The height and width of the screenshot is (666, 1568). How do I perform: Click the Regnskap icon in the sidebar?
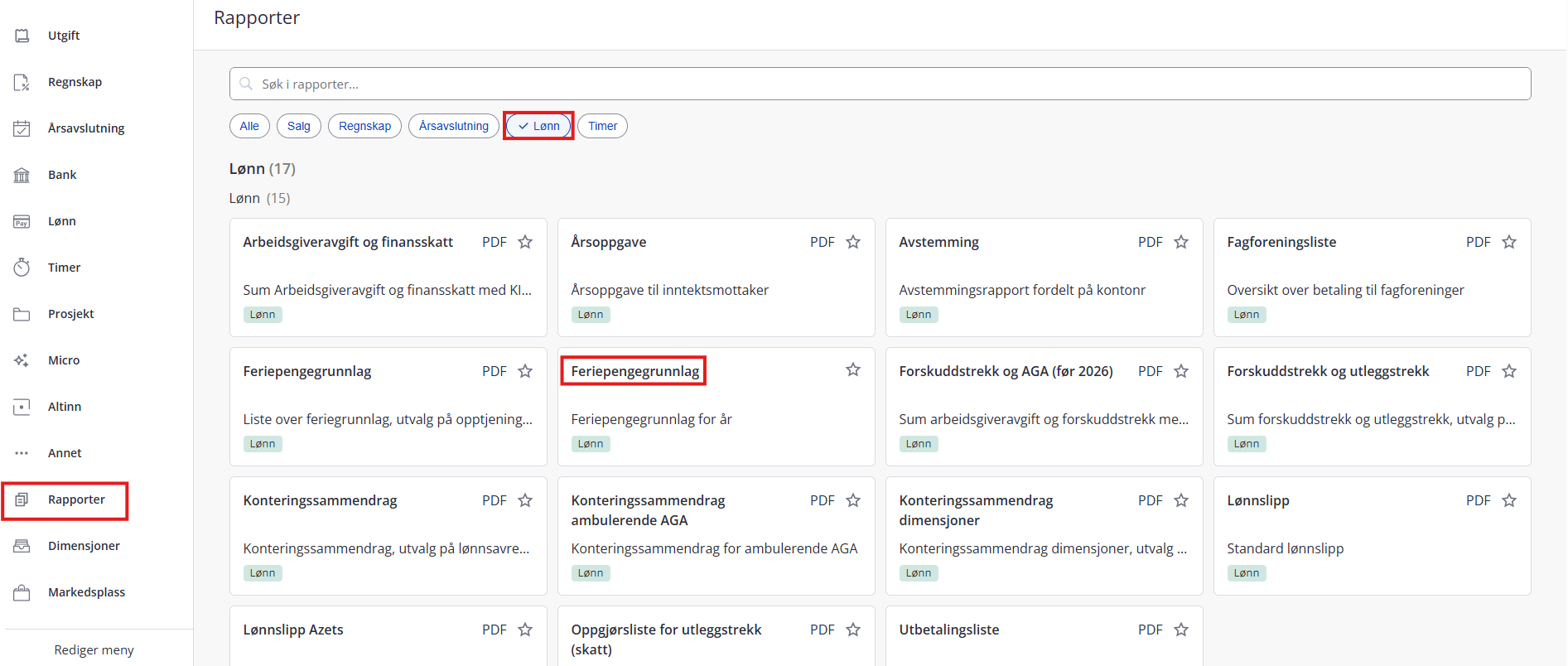click(22, 82)
